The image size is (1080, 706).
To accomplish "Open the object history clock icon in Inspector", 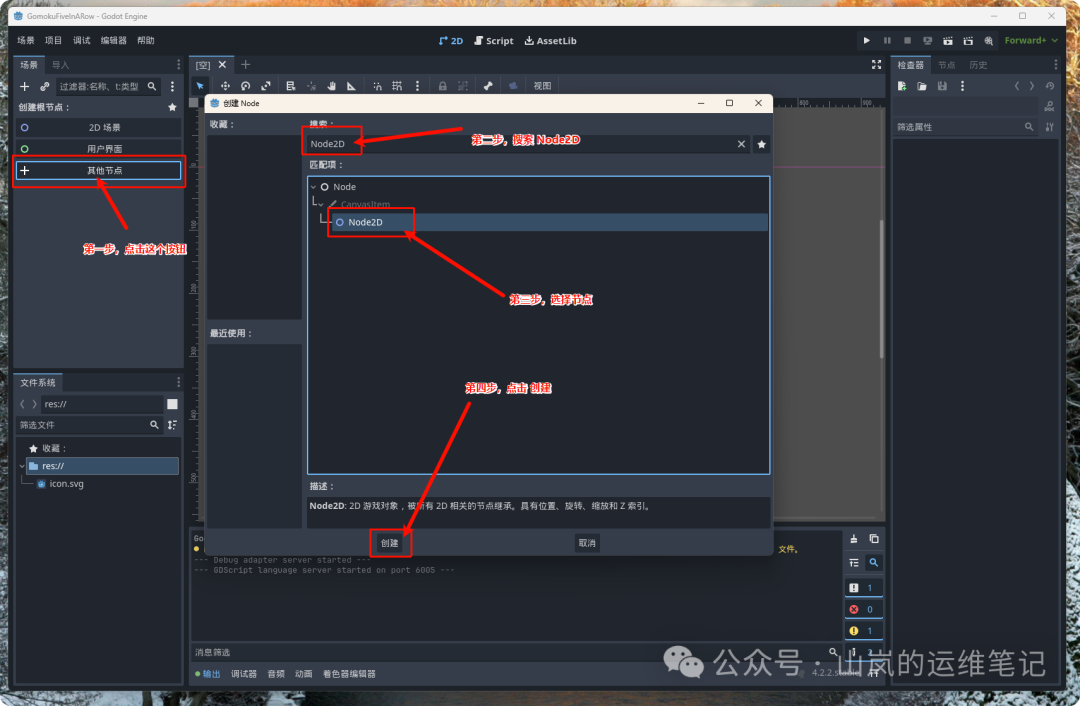I will 1050,86.
